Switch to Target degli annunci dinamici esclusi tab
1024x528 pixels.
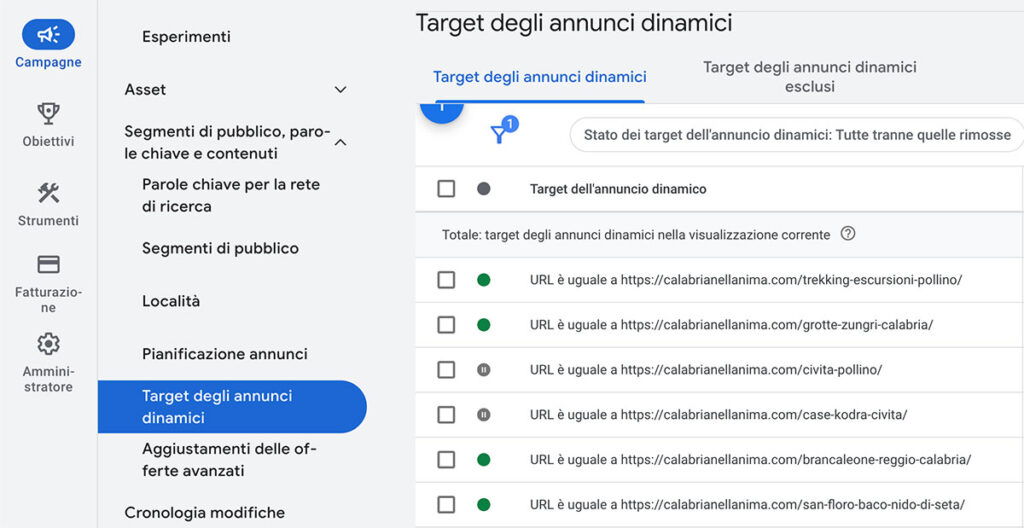click(809, 77)
